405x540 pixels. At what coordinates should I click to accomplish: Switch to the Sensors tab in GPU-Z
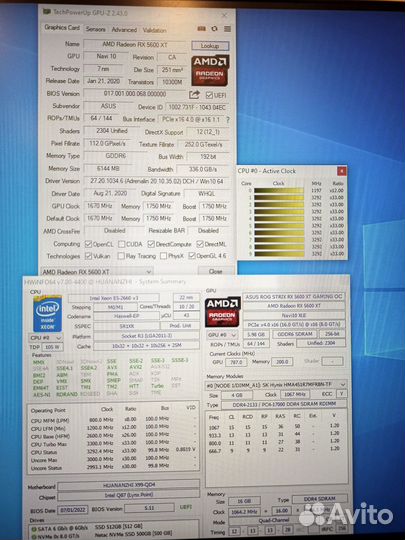click(x=95, y=29)
